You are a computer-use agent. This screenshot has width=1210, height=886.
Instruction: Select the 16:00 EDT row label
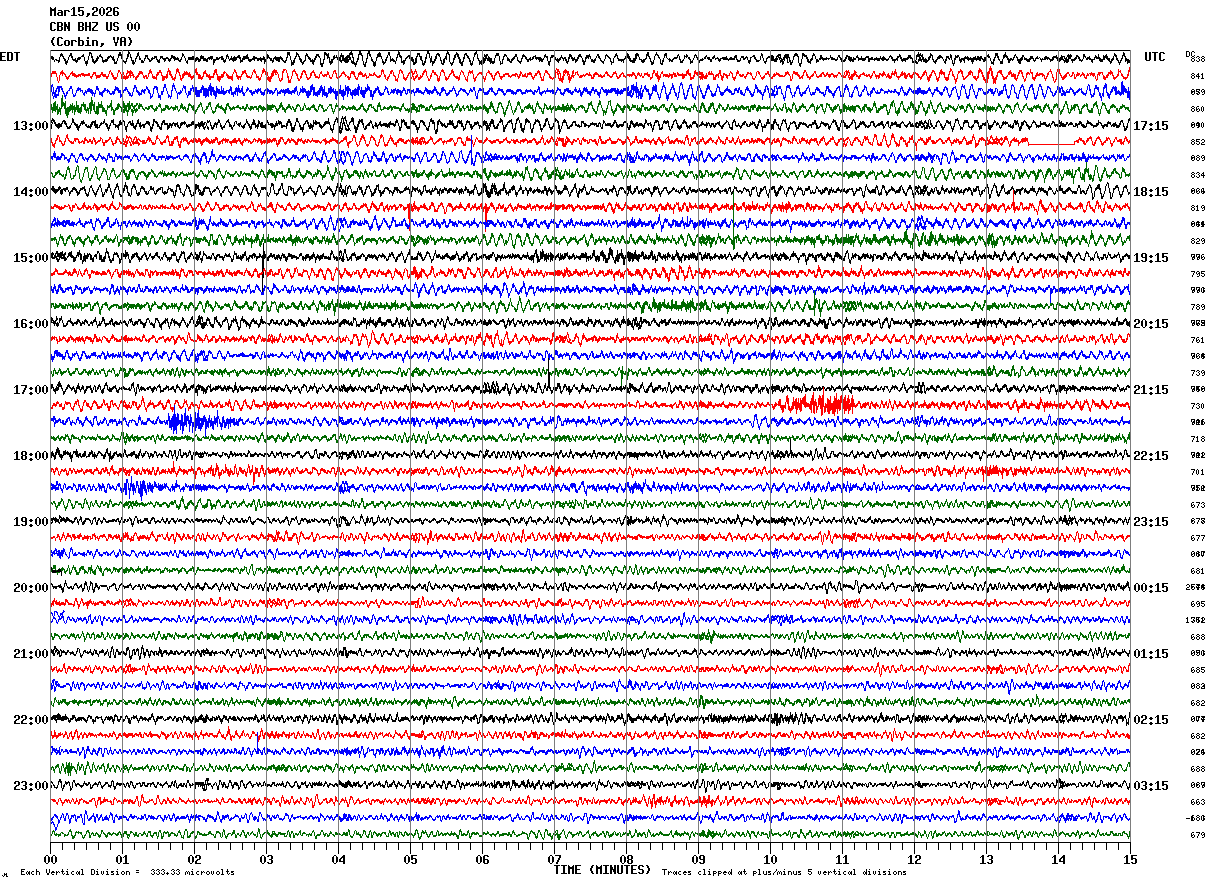[31, 324]
